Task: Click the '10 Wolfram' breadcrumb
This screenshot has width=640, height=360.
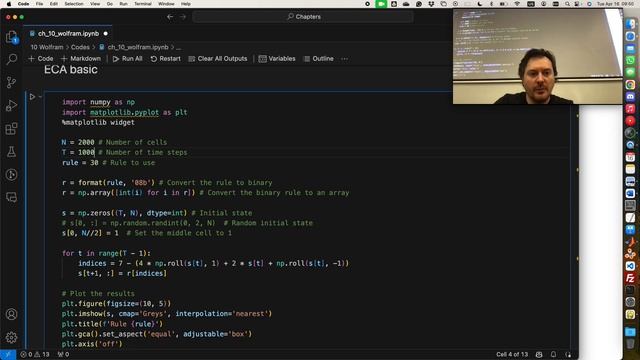Action: (x=47, y=47)
